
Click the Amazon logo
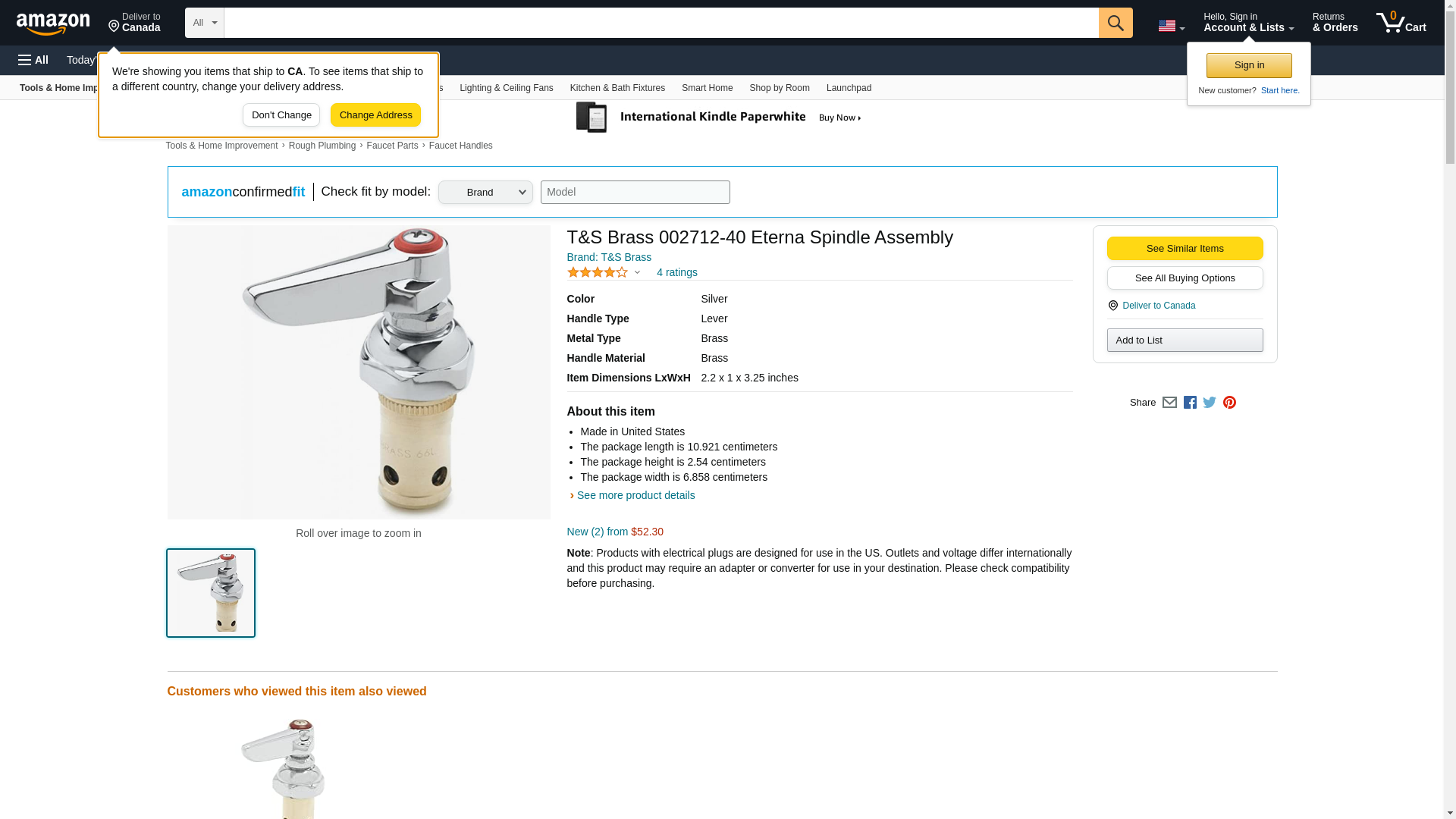[53, 24]
